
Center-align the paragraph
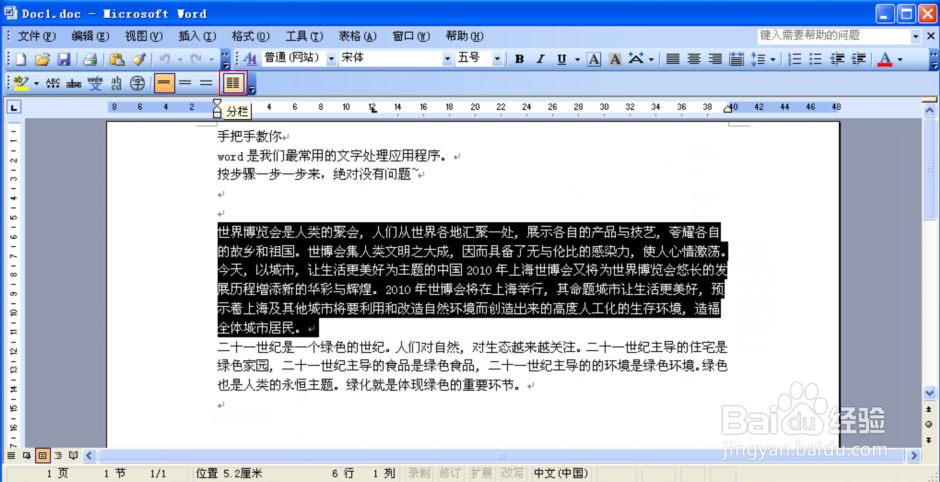[694, 59]
